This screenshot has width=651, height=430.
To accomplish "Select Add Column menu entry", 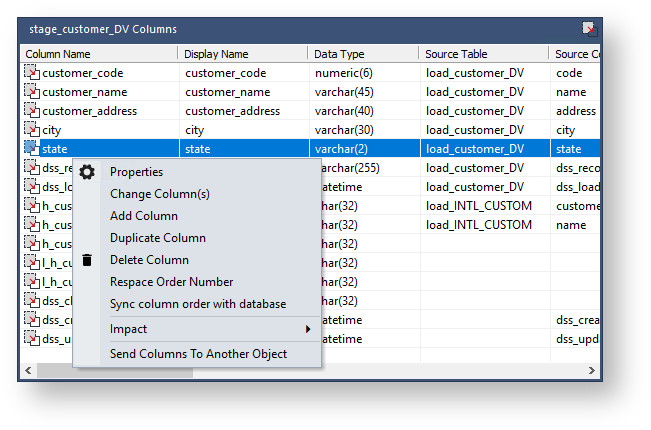I will (x=144, y=216).
